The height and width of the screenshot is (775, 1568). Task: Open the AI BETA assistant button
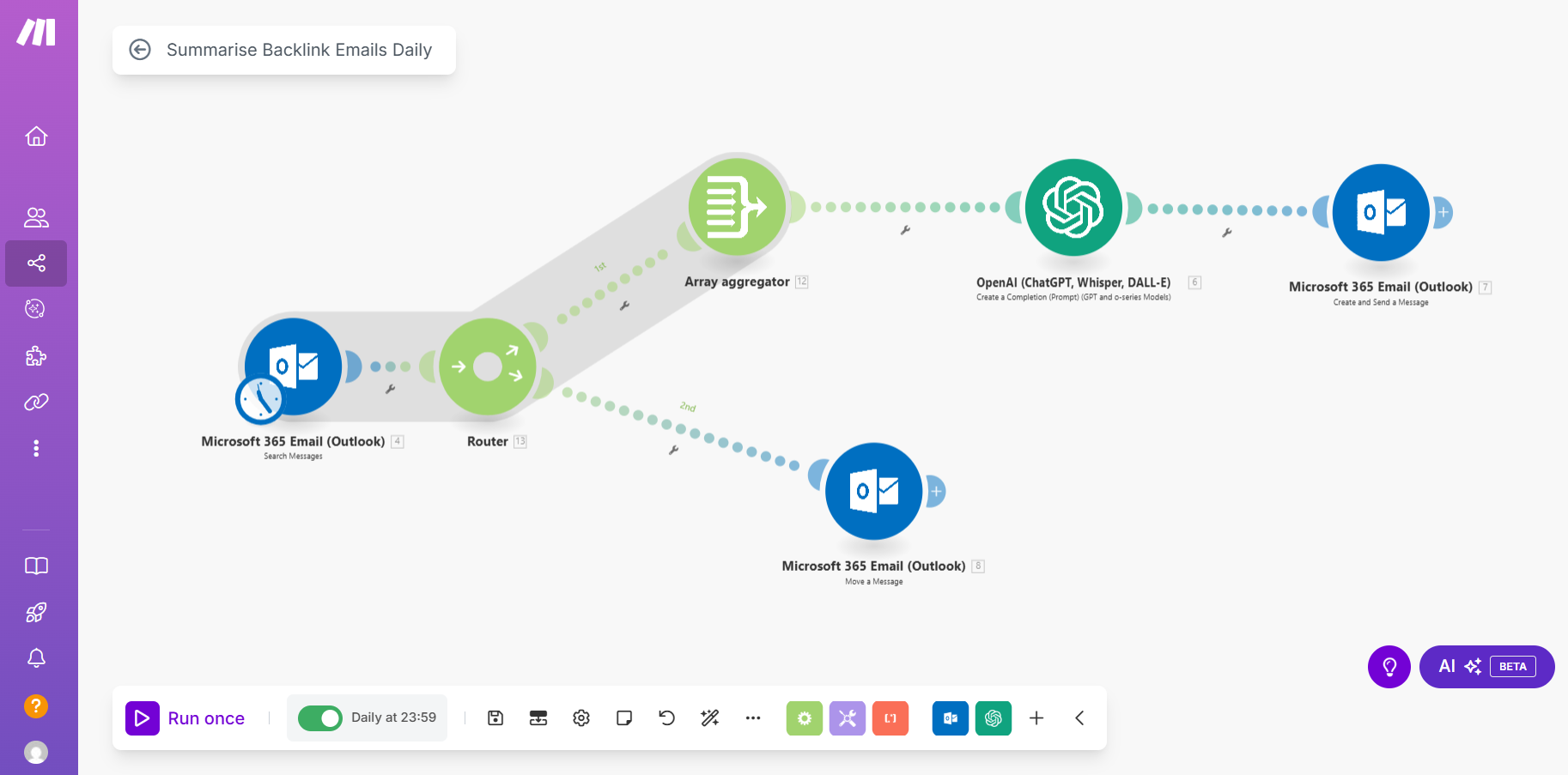[1486, 667]
